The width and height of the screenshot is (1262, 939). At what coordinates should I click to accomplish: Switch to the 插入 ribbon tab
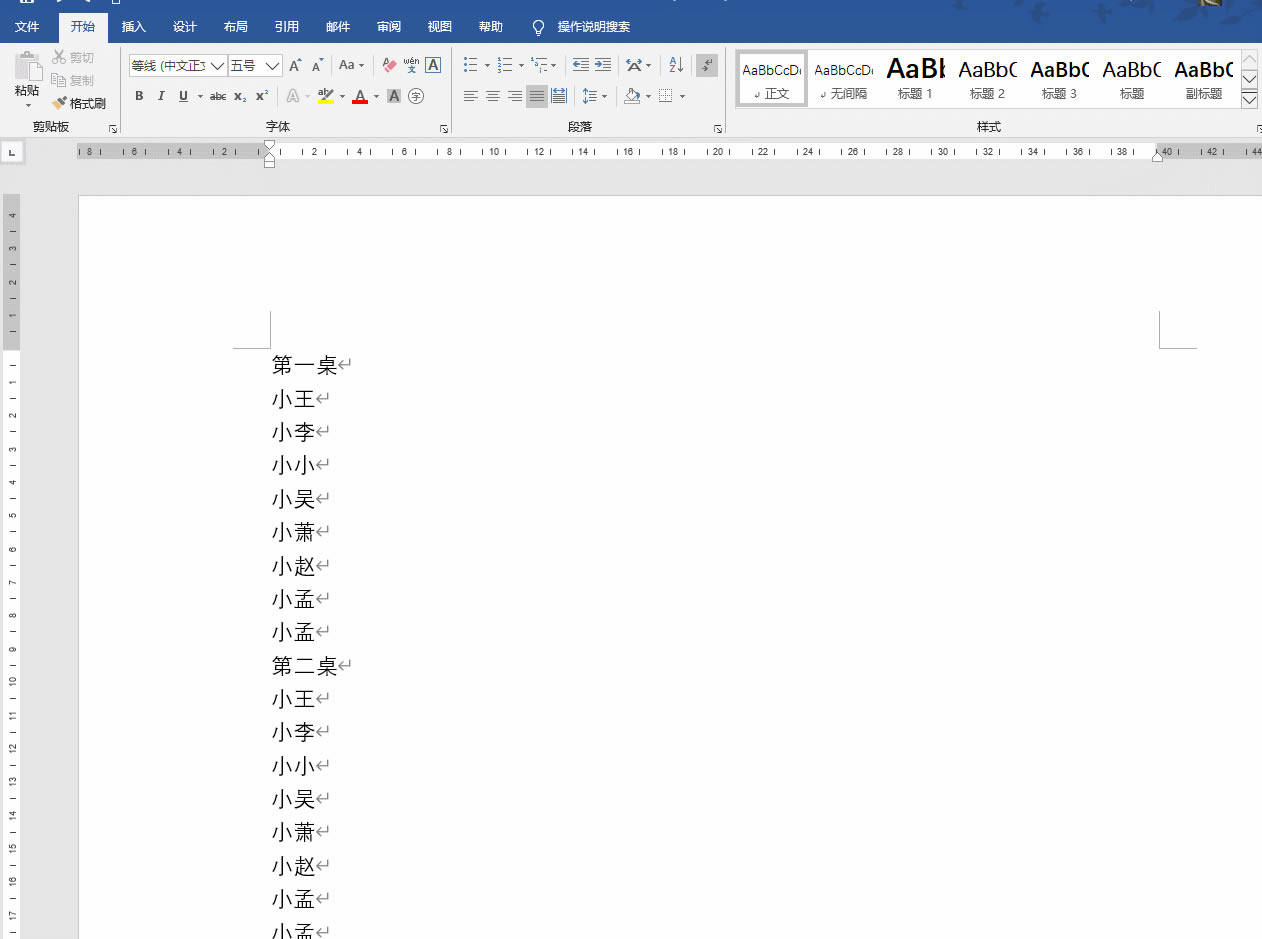(134, 27)
